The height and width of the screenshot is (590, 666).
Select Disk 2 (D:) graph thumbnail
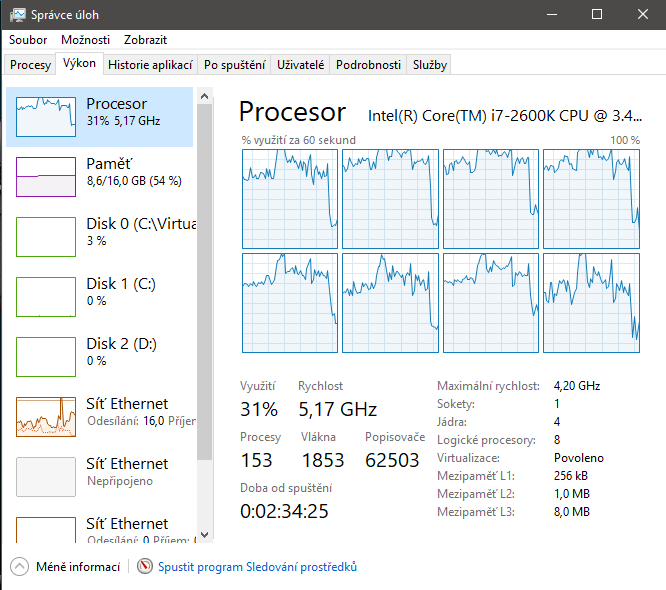pos(46,357)
